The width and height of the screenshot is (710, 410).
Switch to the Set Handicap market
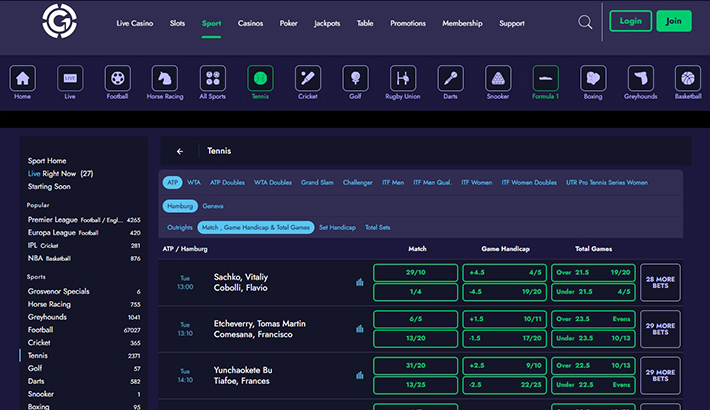point(337,227)
